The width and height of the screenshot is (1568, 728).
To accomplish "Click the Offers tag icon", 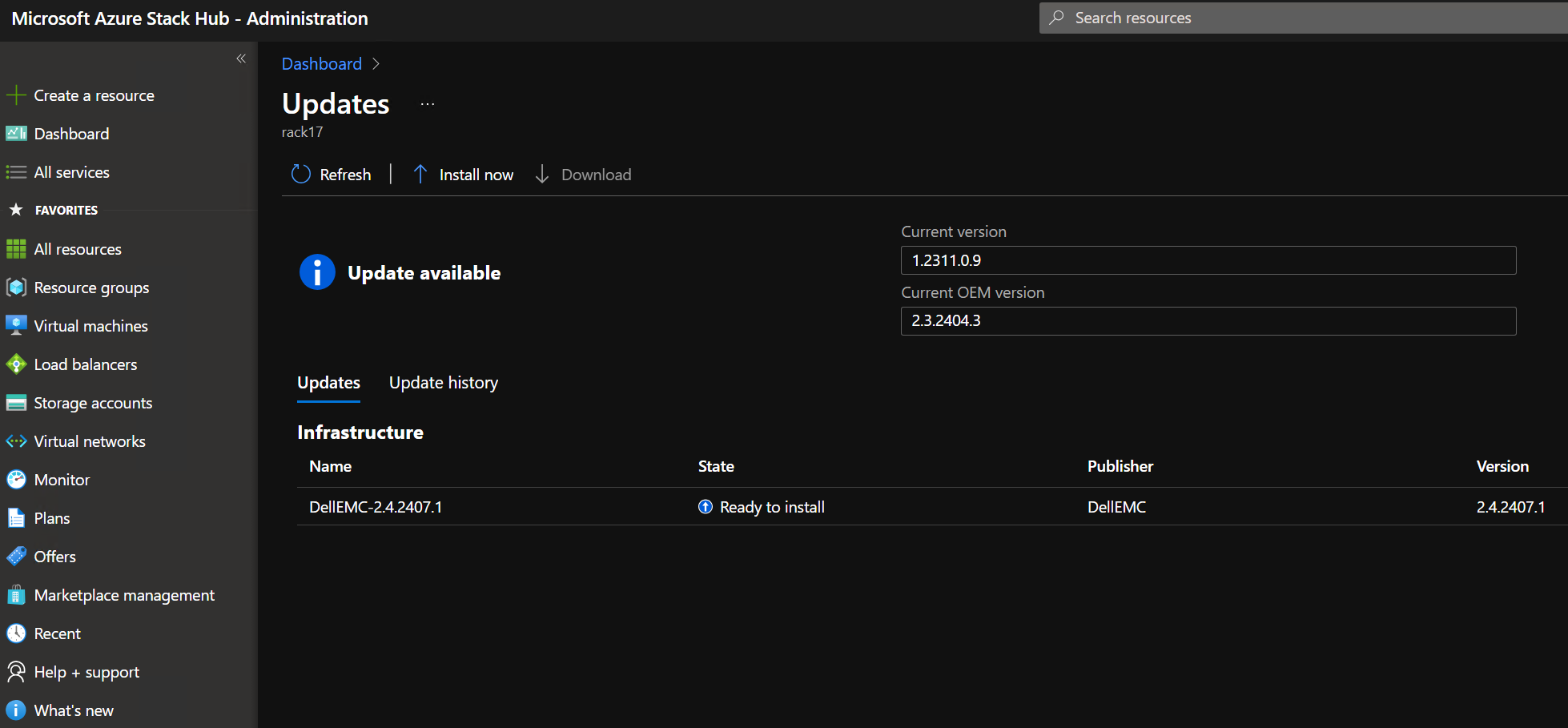I will (x=16, y=557).
